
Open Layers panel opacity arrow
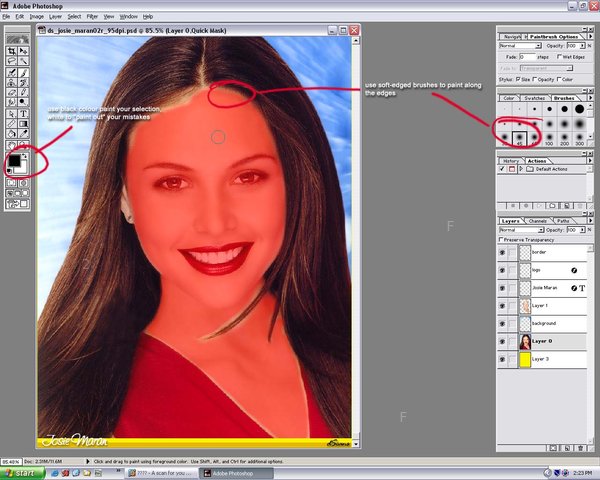582,230
